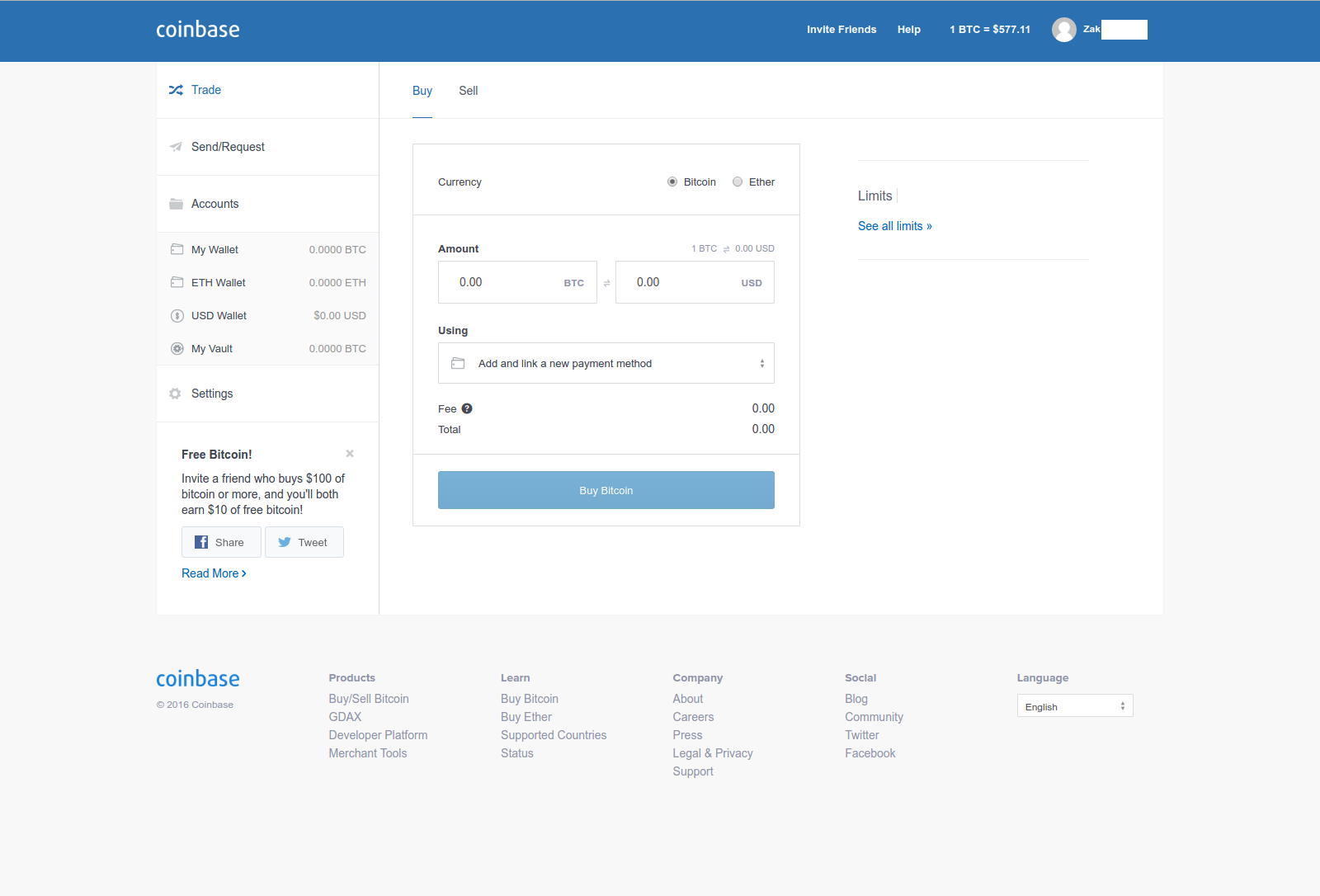The height and width of the screenshot is (896, 1320).
Task: Click the BTC amount input field
Action: coord(517,282)
